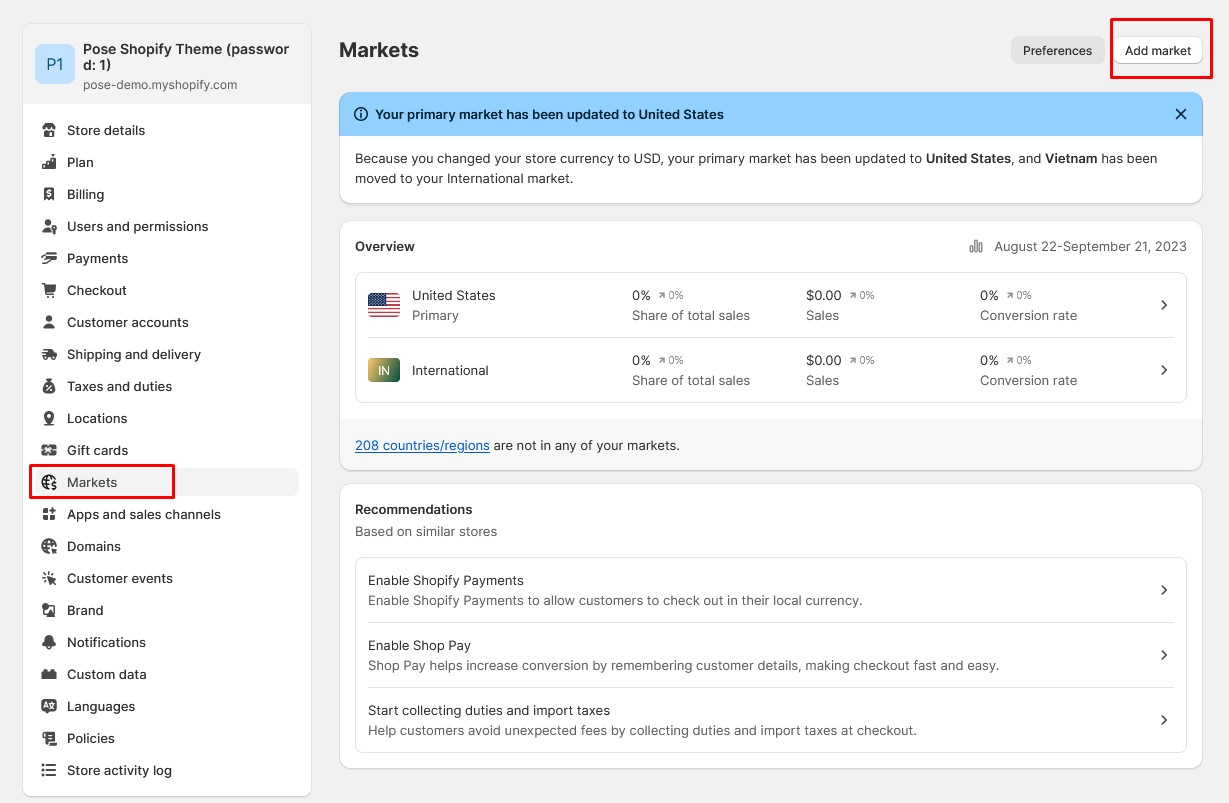Screen dimensions: 1229x803
Task: Click the Add market button
Action: [1158, 50]
